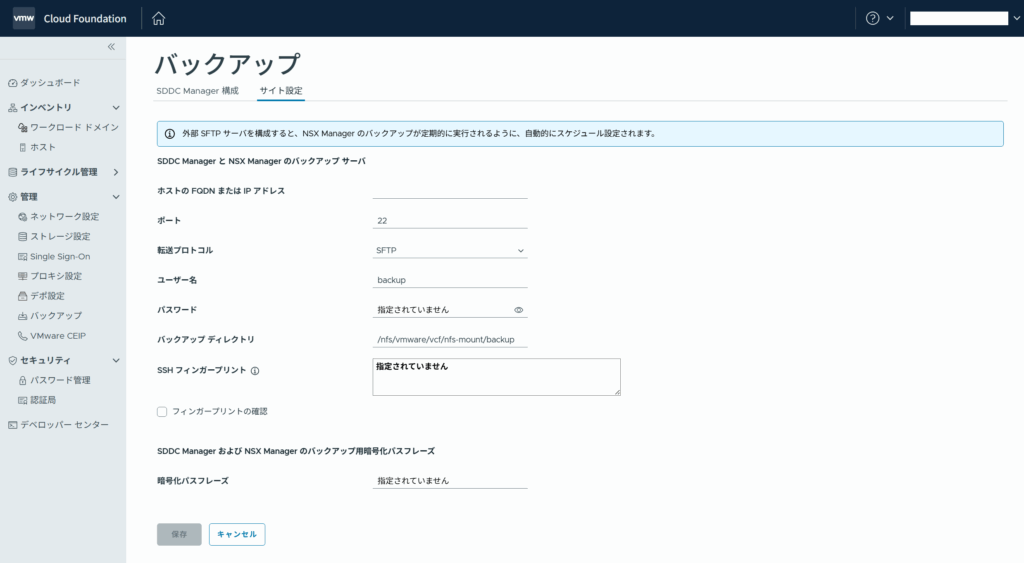The height and width of the screenshot is (563, 1024).
Task: Collapse the sidebar with double chevron icon
Action: click(111, 47)
